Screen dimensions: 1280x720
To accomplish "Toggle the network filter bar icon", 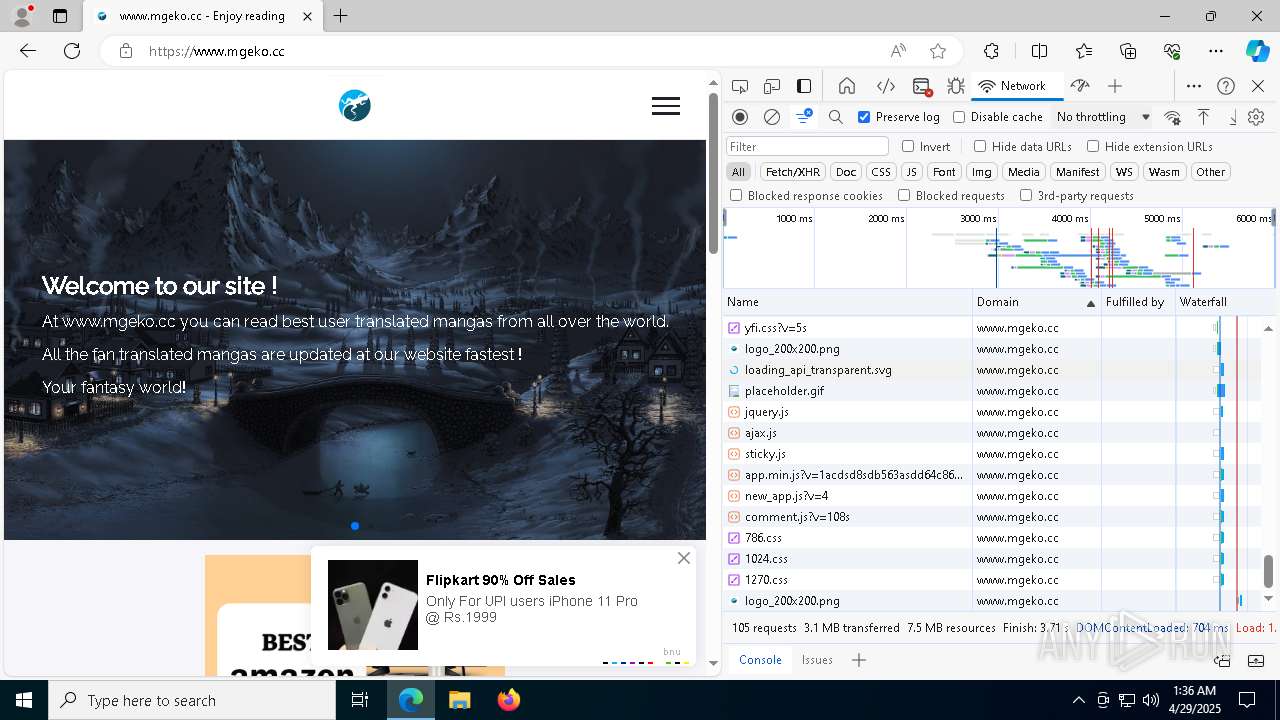I will 803,117.
